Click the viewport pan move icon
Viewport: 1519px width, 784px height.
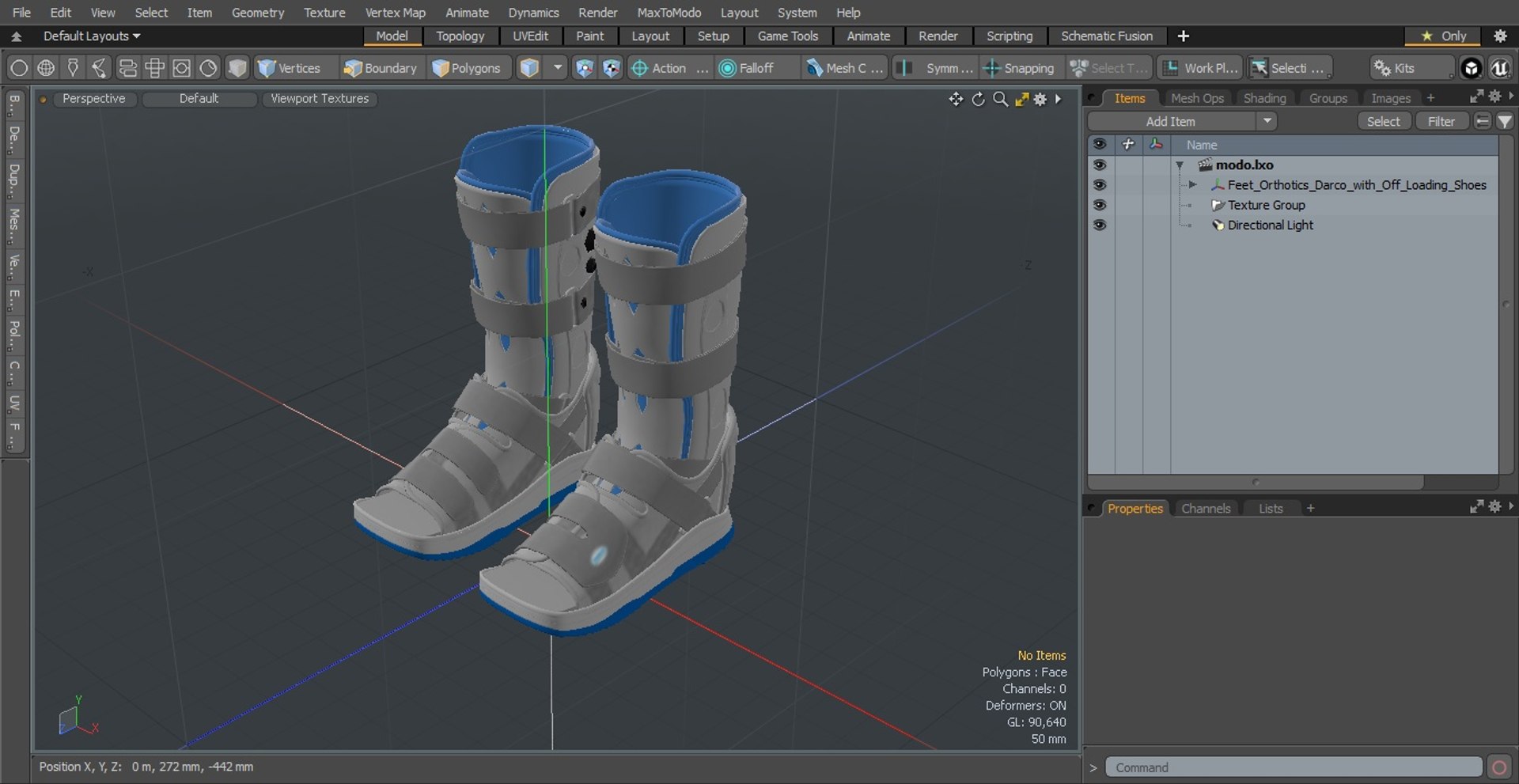(956, 99)
